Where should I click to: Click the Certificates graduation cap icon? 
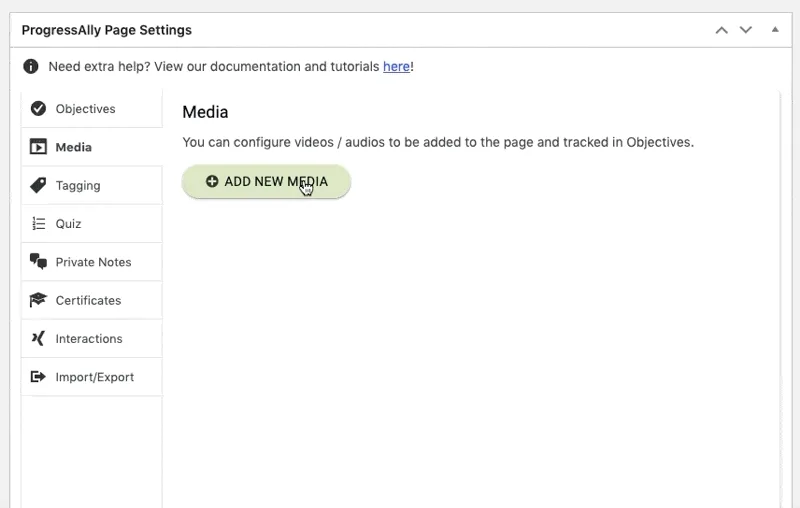[38, 300]
